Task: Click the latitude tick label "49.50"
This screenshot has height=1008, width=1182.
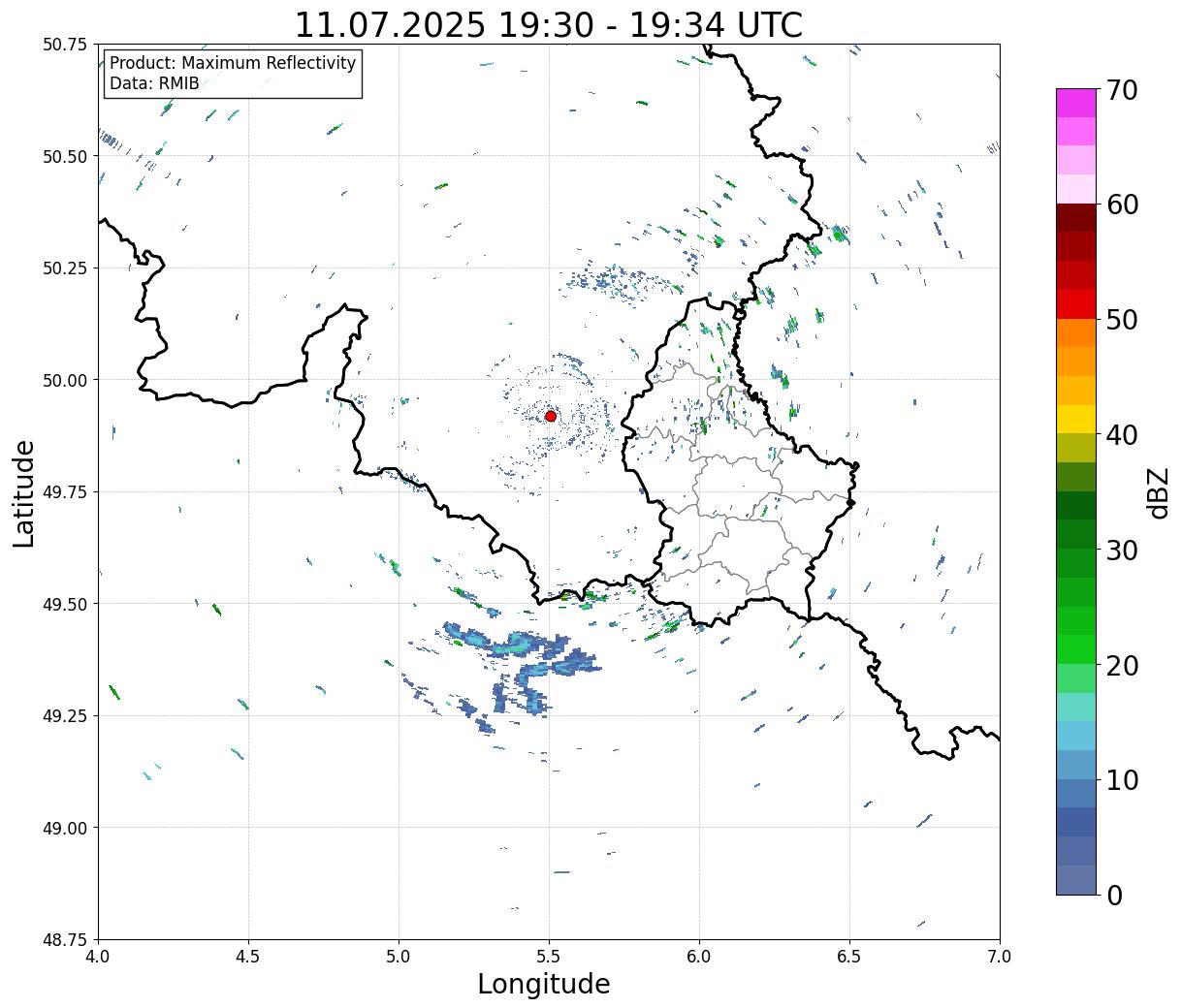Action: click(65, 604)
